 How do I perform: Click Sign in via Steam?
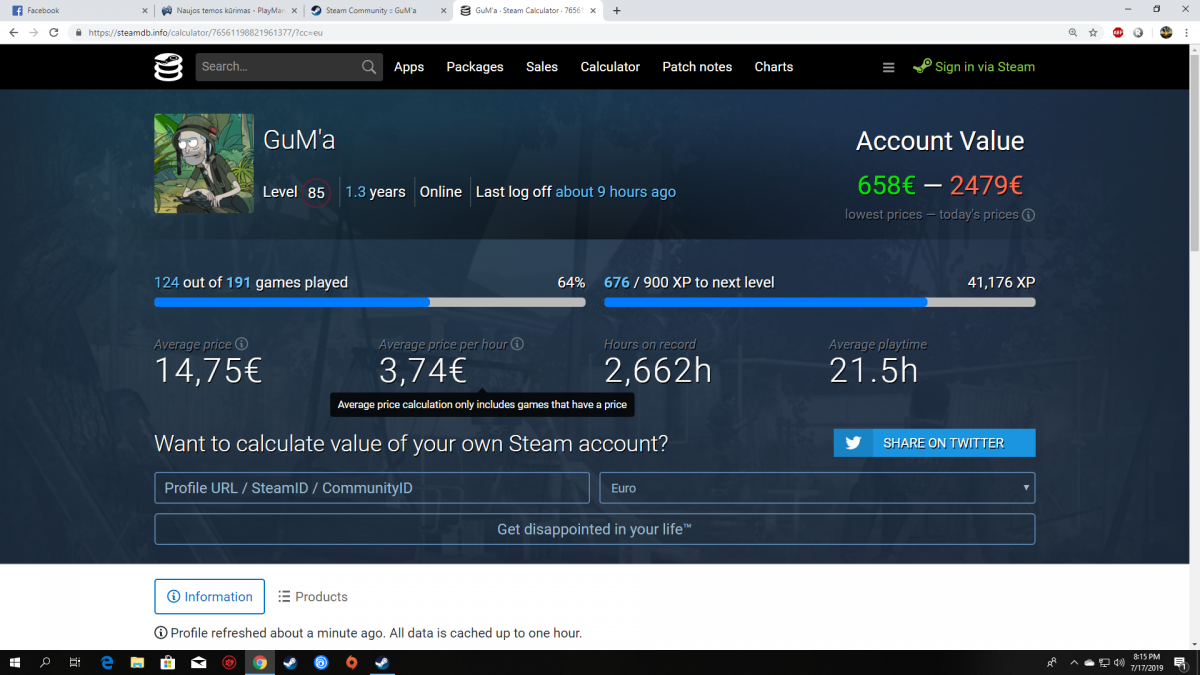974,67
